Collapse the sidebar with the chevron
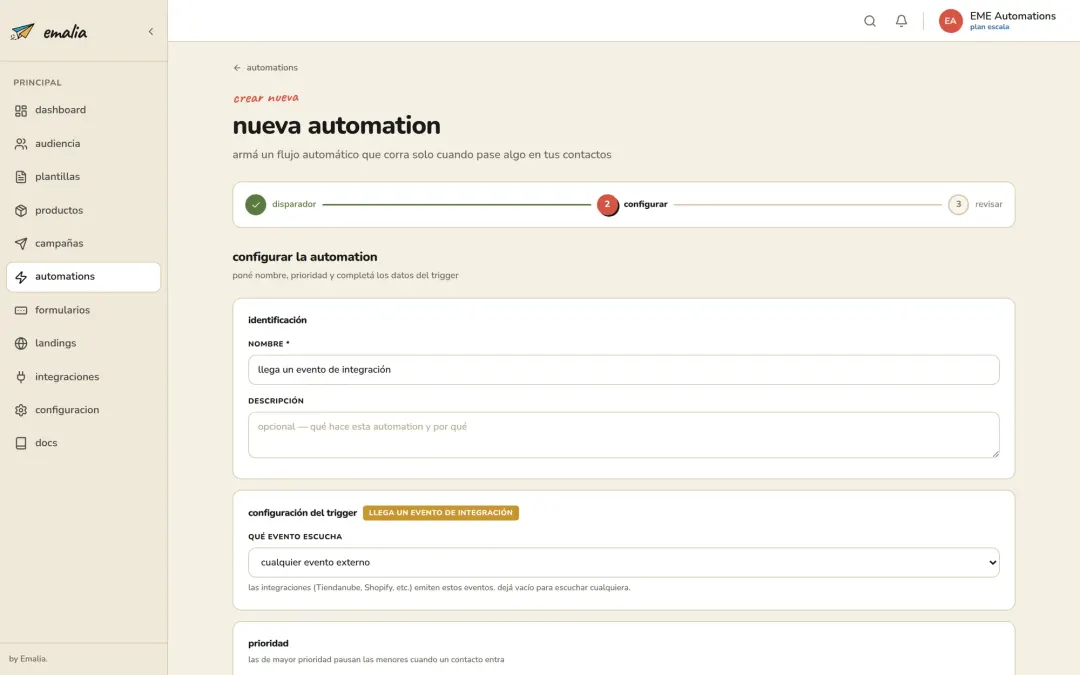 coord(151,32)
